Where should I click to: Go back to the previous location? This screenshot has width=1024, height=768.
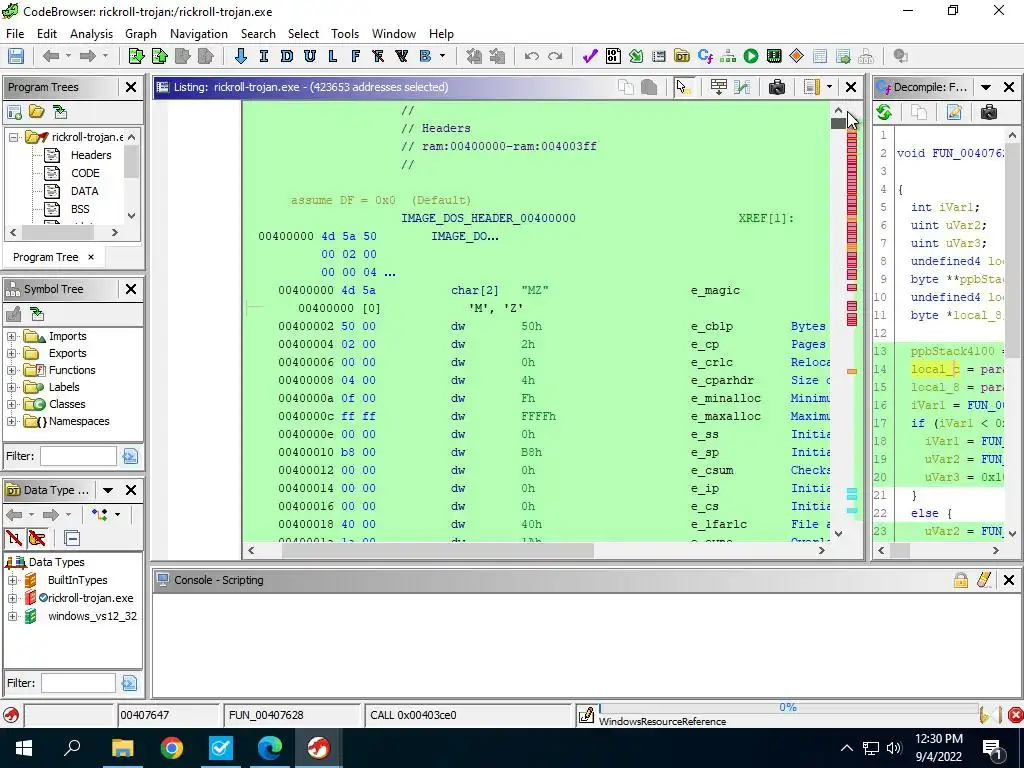pos(50,56)
